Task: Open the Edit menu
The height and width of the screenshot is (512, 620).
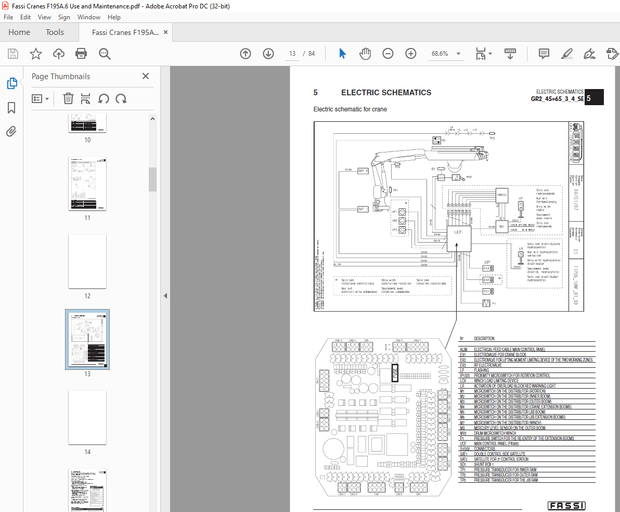Action: 25,17
